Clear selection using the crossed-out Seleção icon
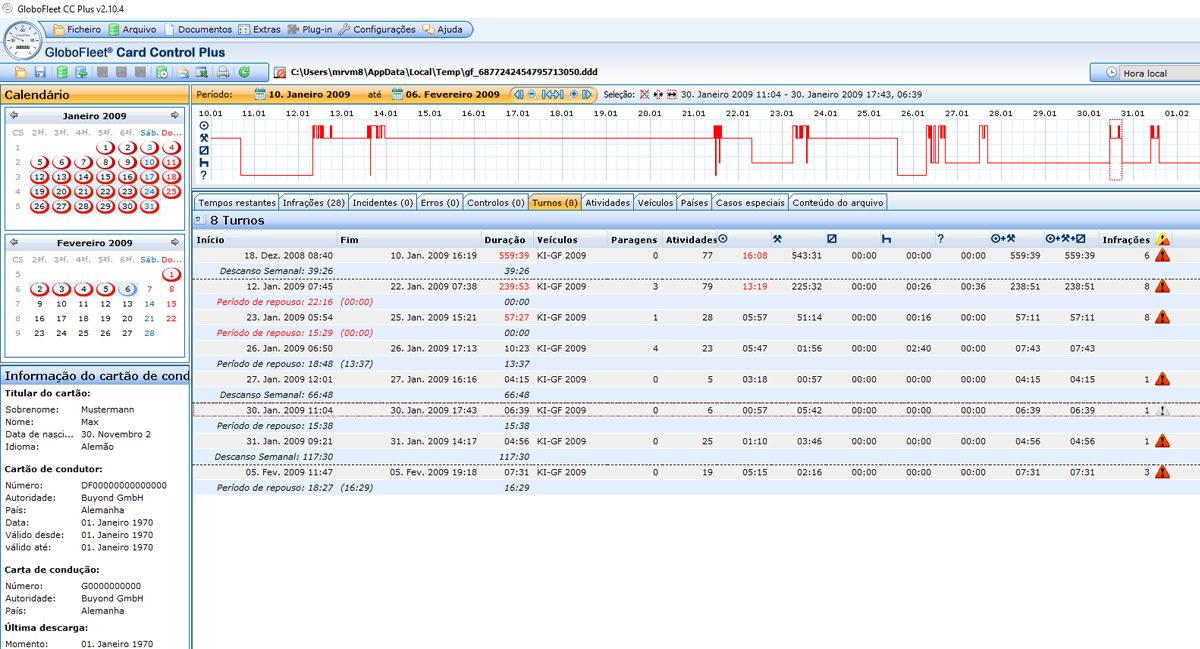This screenshot has height=649, width=1200. point(645,94)
